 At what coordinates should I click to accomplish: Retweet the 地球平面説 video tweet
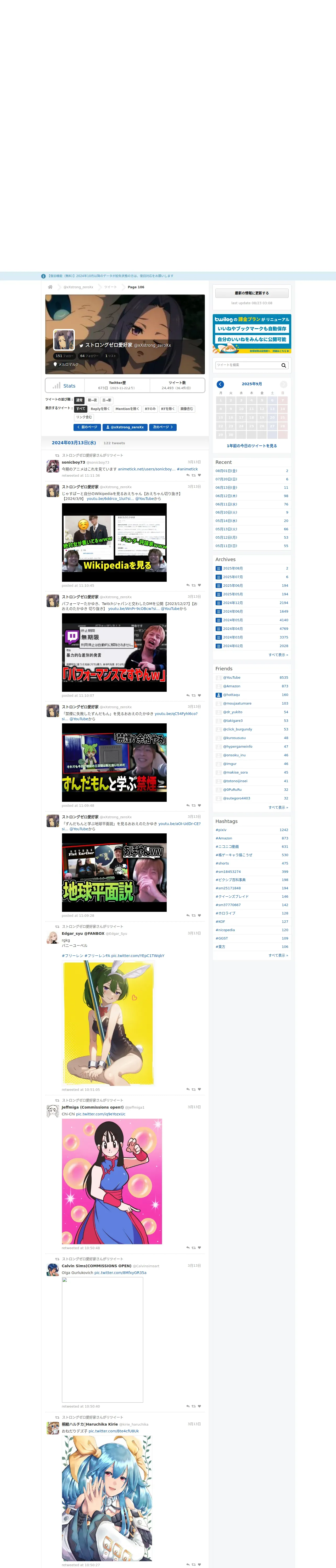(x=193, y=915)
